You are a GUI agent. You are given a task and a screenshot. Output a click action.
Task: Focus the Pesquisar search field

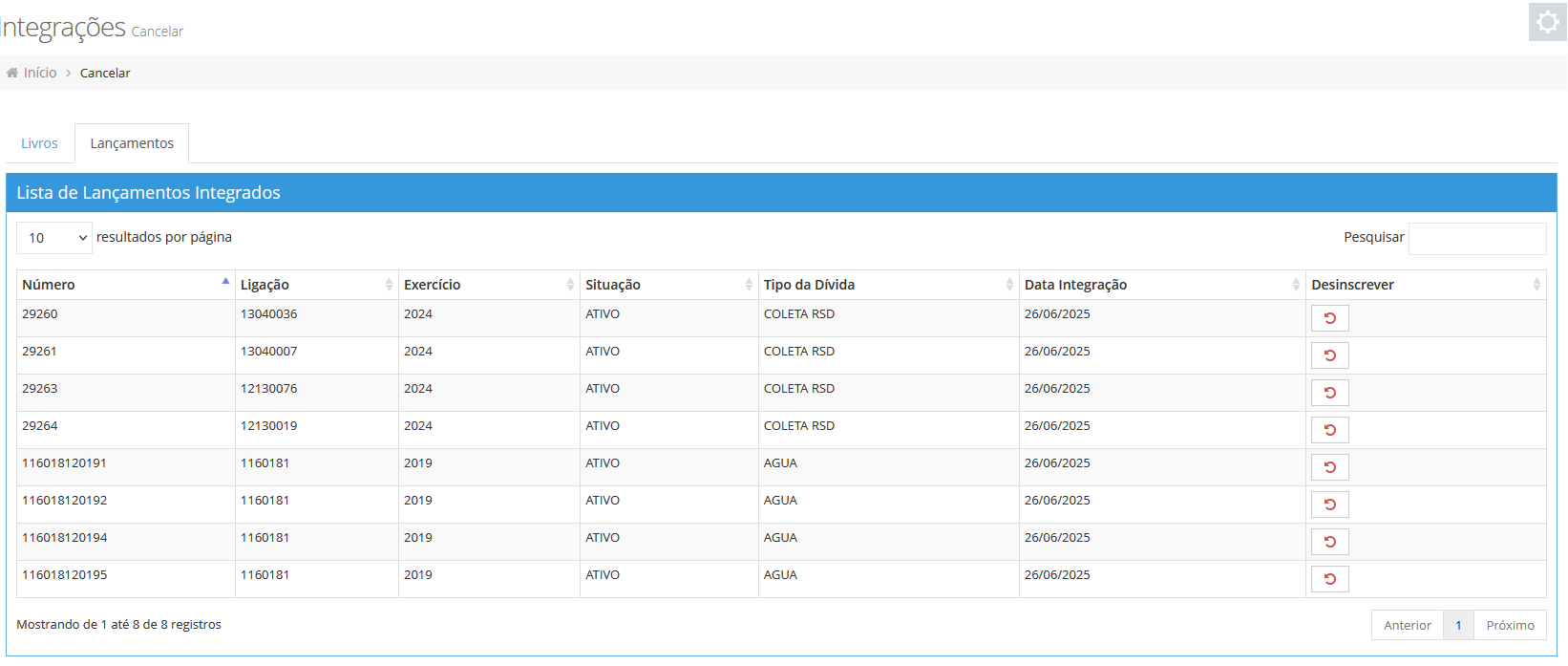click(x=1477, y=239)
